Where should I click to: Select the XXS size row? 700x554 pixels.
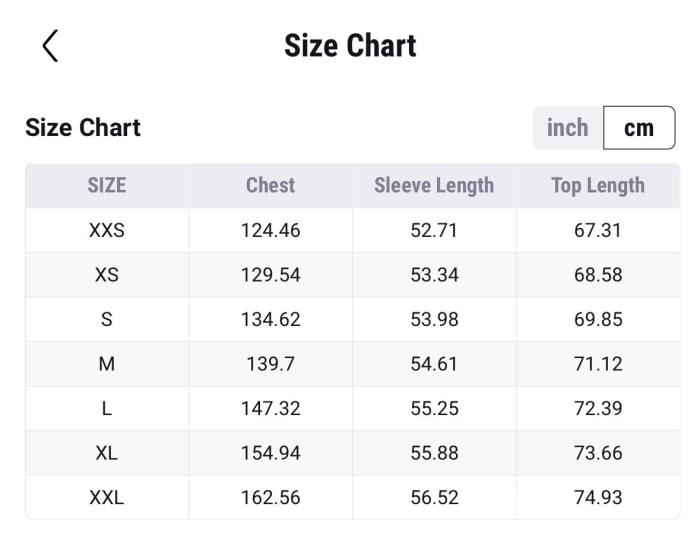pos(107,230)
